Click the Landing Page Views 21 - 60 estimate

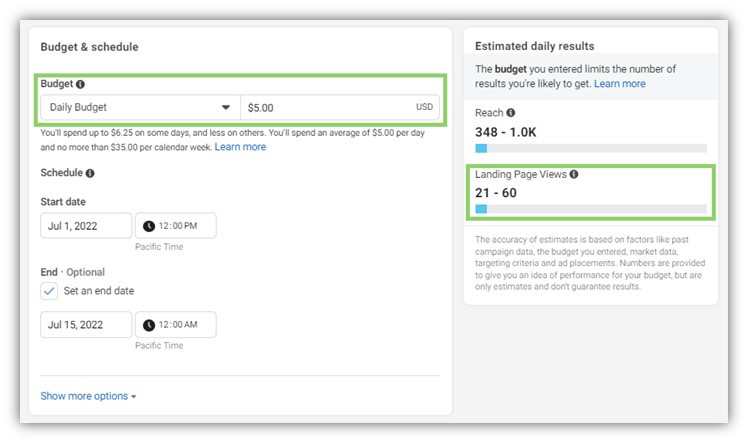[x=496, y=193]
